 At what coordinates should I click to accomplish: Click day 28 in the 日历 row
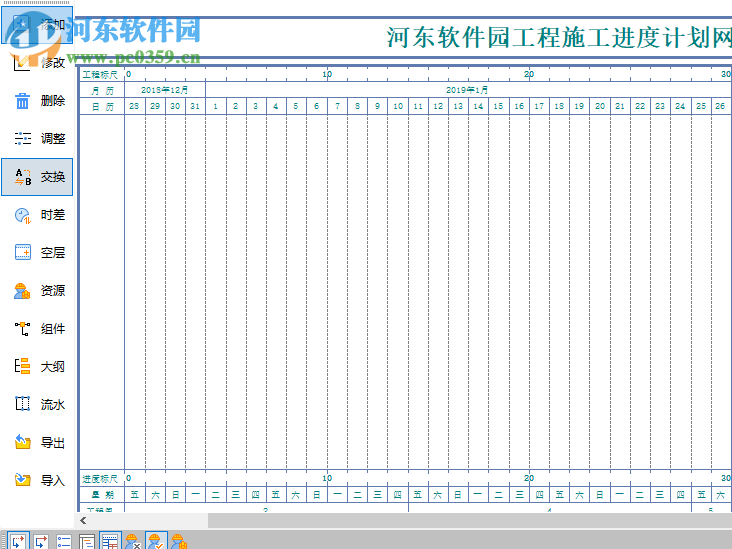pos(134,106)
